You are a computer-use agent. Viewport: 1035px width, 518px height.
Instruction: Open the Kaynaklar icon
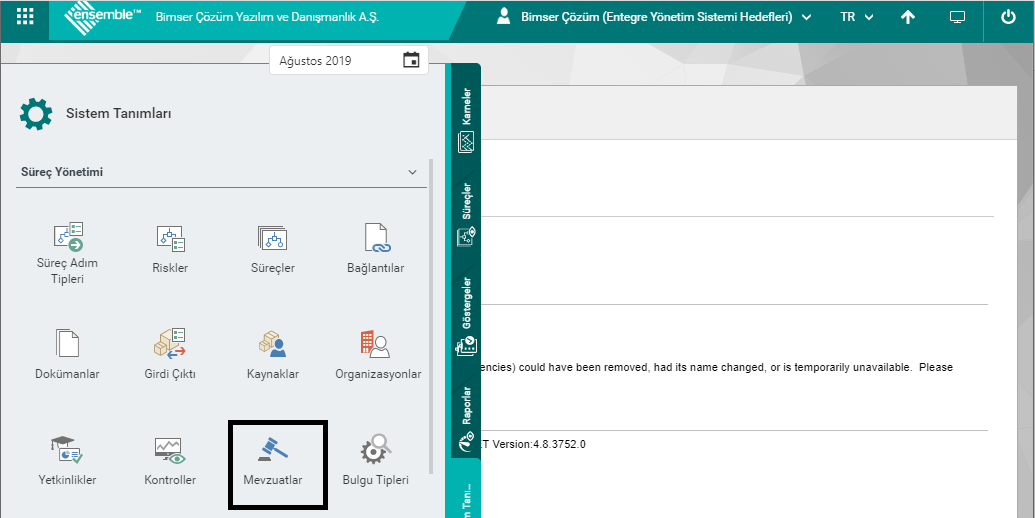tap(272, 344)
